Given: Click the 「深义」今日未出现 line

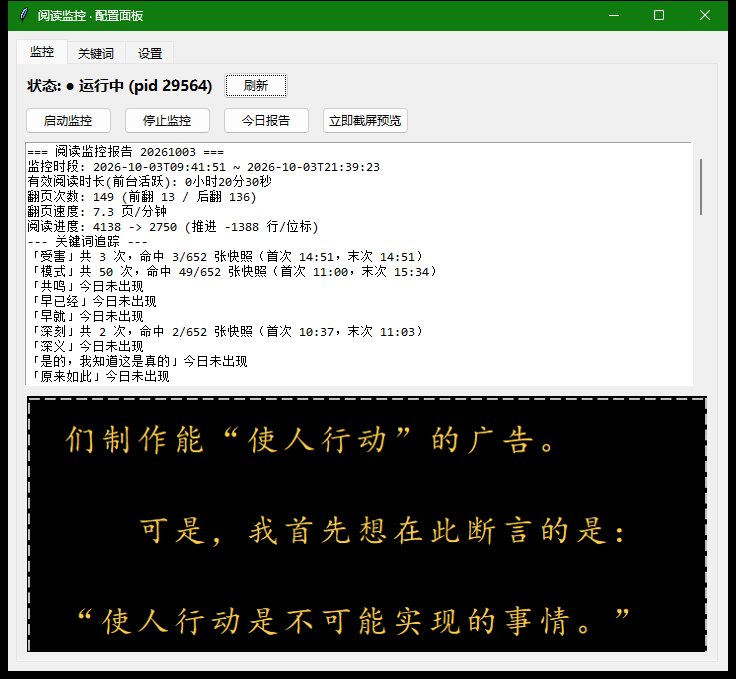Looking at the screenshot, I should point(86,347).
